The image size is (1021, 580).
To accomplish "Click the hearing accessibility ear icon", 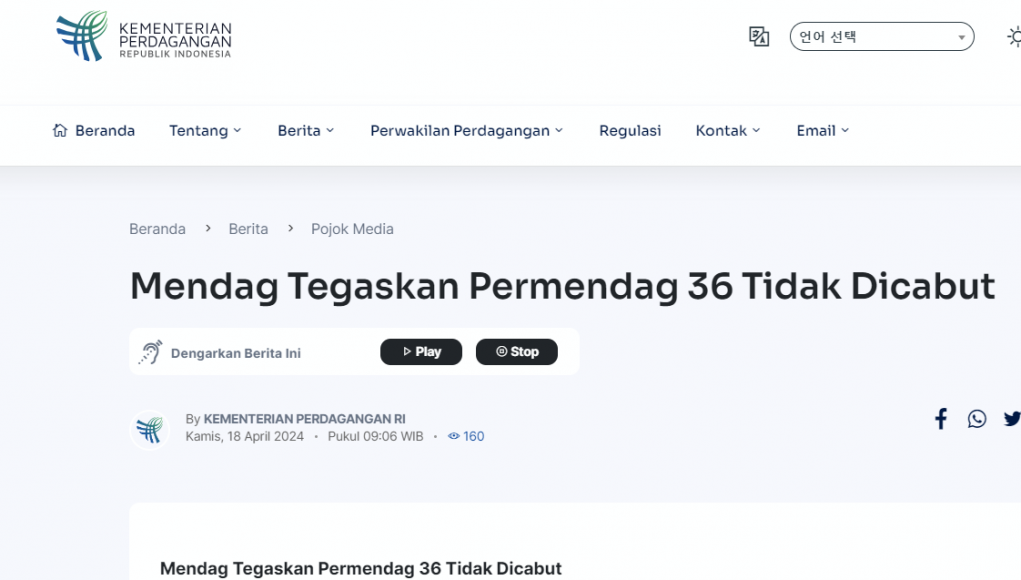I will click(x=151, y=352).
